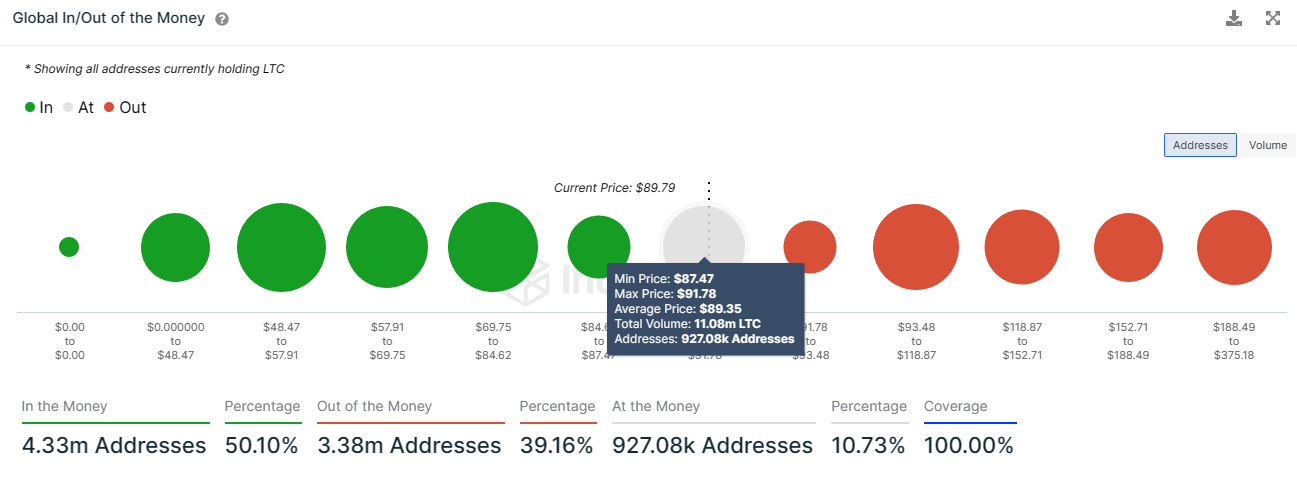Select the green $69.75 to $84.62 bubble
The height and width of the screenshot is (482, 1297).
(x=493, y=247)
